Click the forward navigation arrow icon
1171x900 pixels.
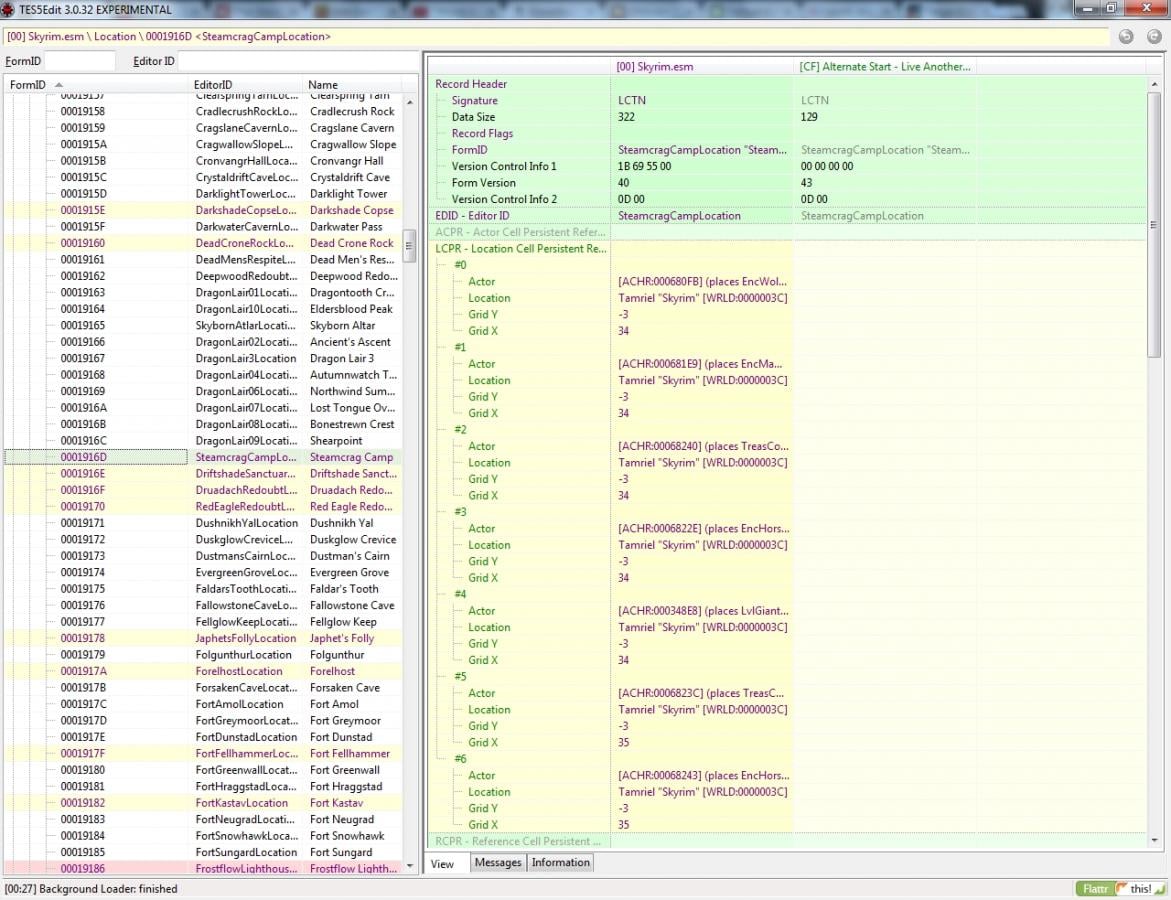click(x=1155, y=37)
